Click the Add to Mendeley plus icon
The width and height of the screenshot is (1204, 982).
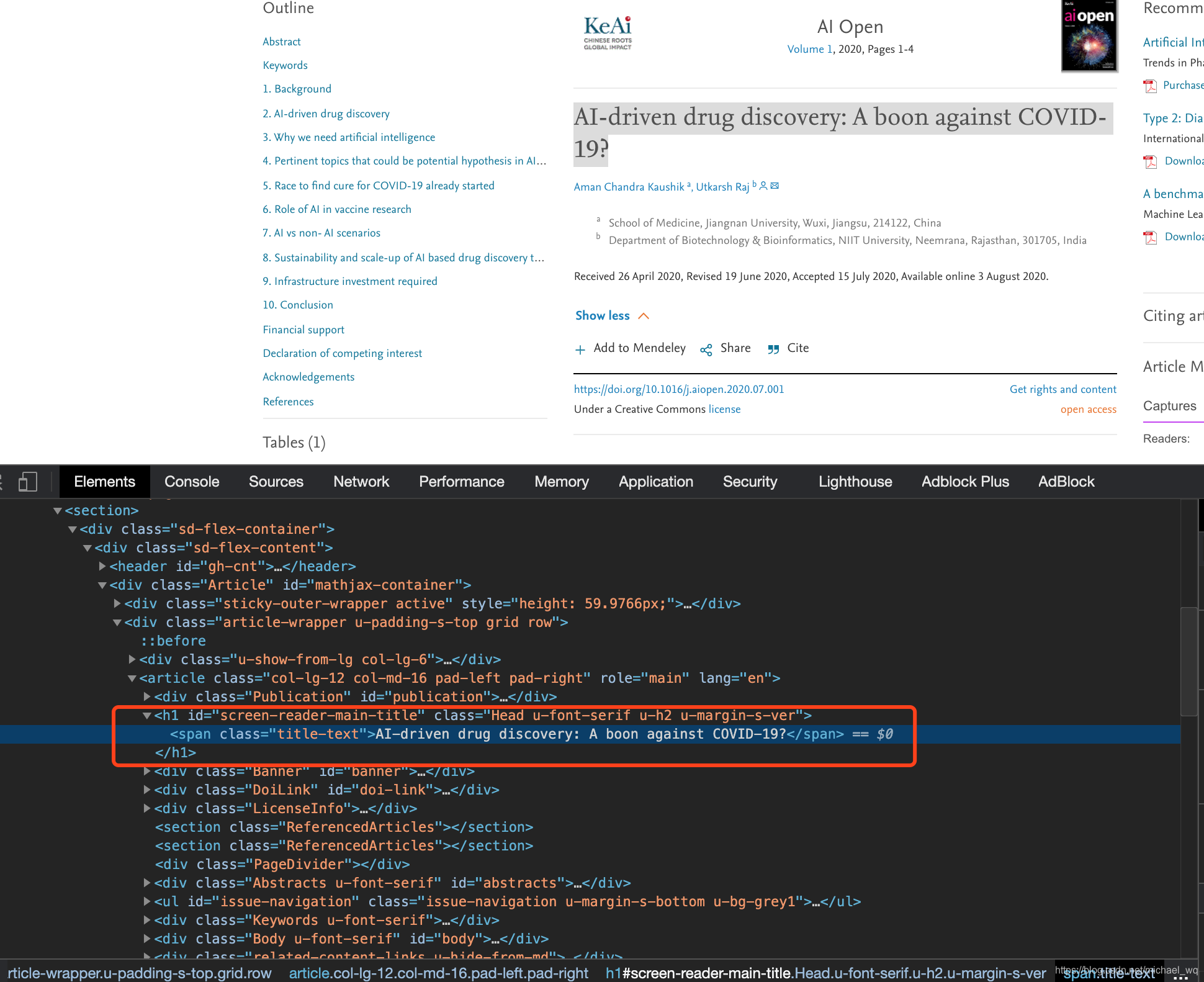[580, 349]
